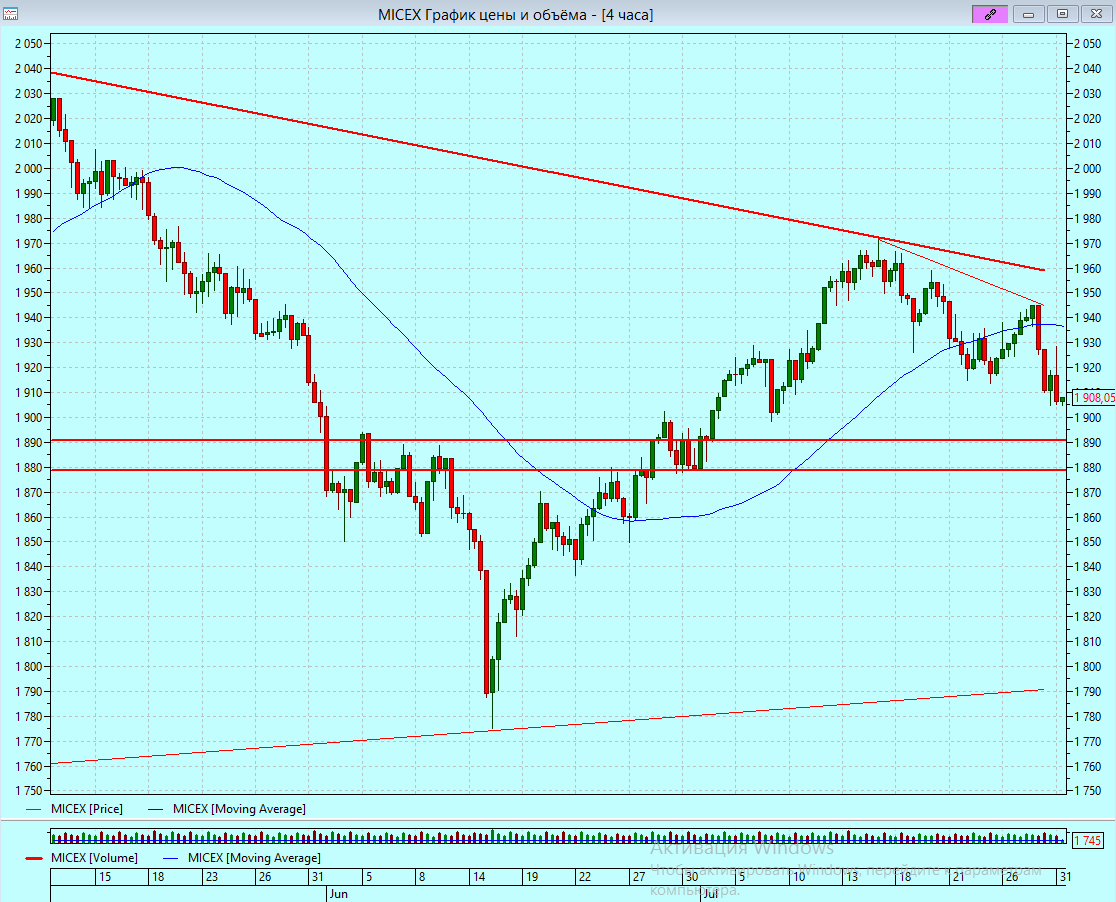Maximize the MICEX chart window

(1063, 14)
